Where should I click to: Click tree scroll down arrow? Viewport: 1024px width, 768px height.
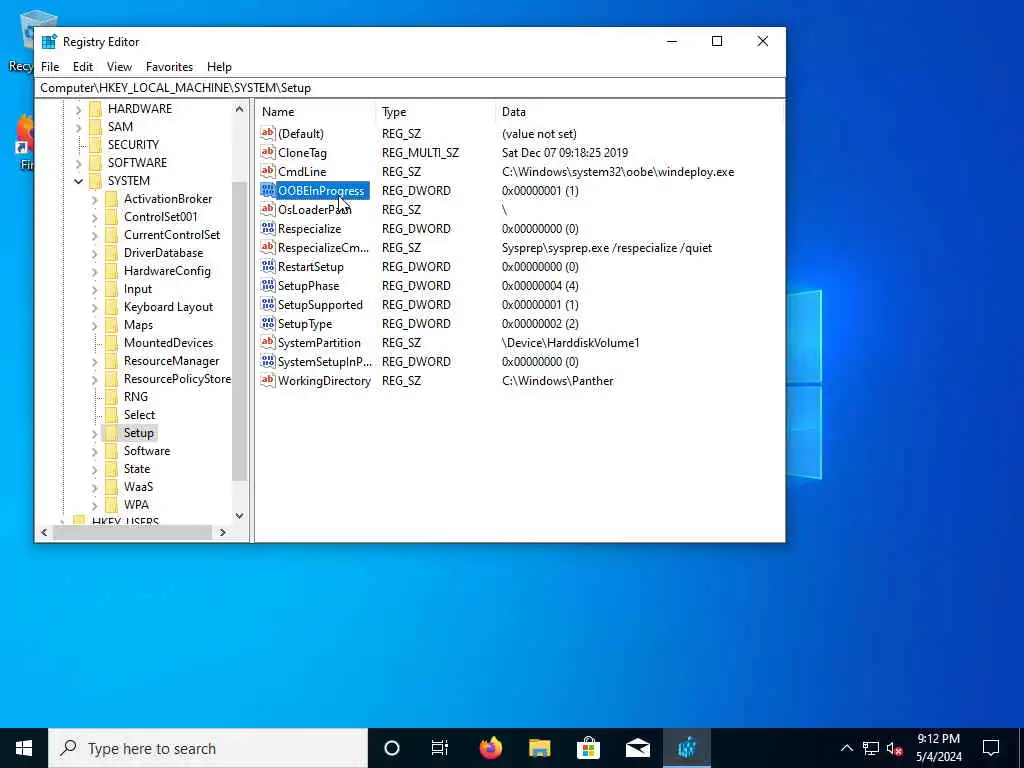[x=240, y=515]
